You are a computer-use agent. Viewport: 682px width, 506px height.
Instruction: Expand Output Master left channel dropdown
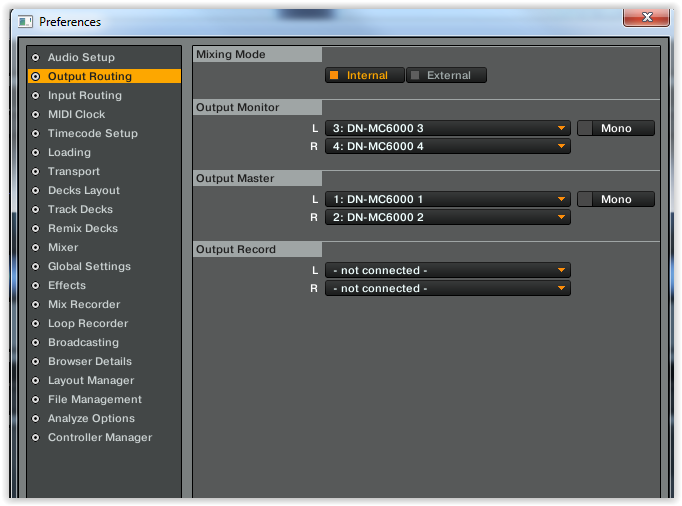[447, 199]
